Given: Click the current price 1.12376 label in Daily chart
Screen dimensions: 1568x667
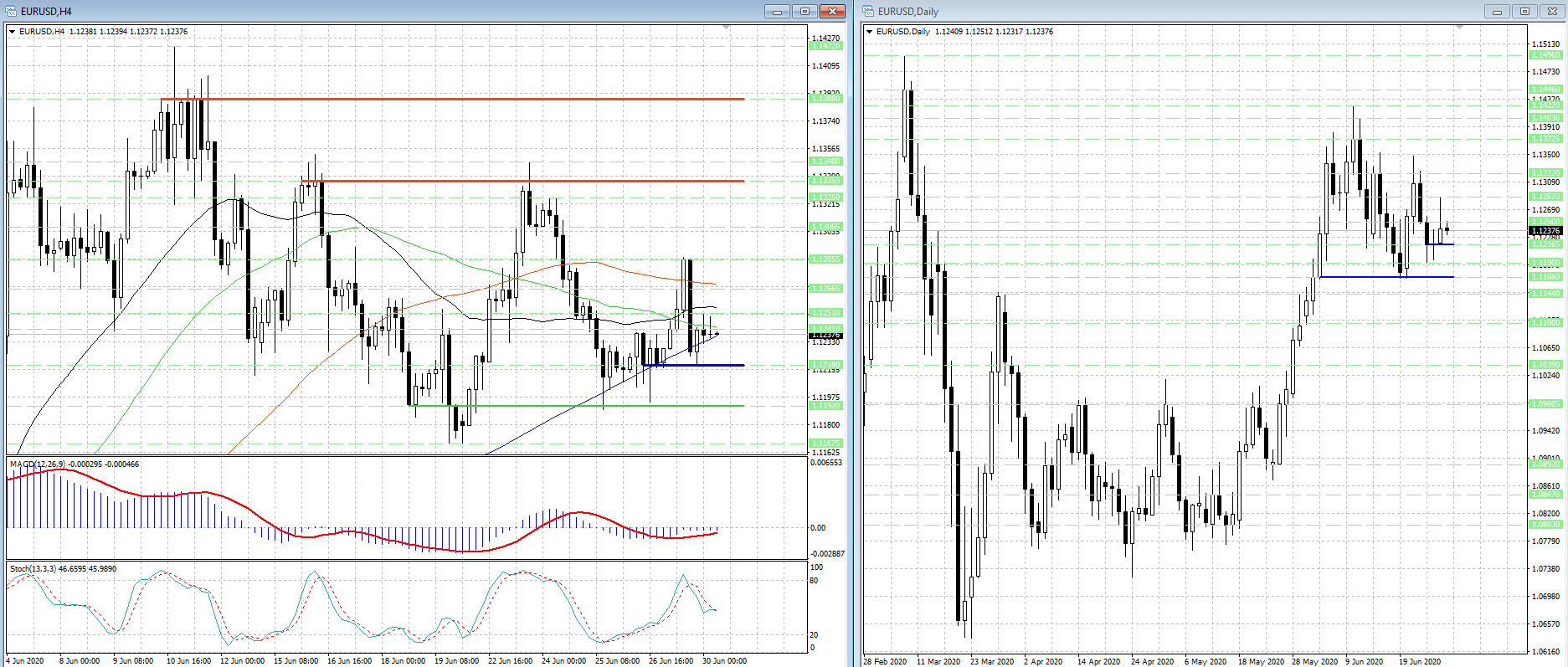Looking at the screenshot, I should tap(1545, 230).
